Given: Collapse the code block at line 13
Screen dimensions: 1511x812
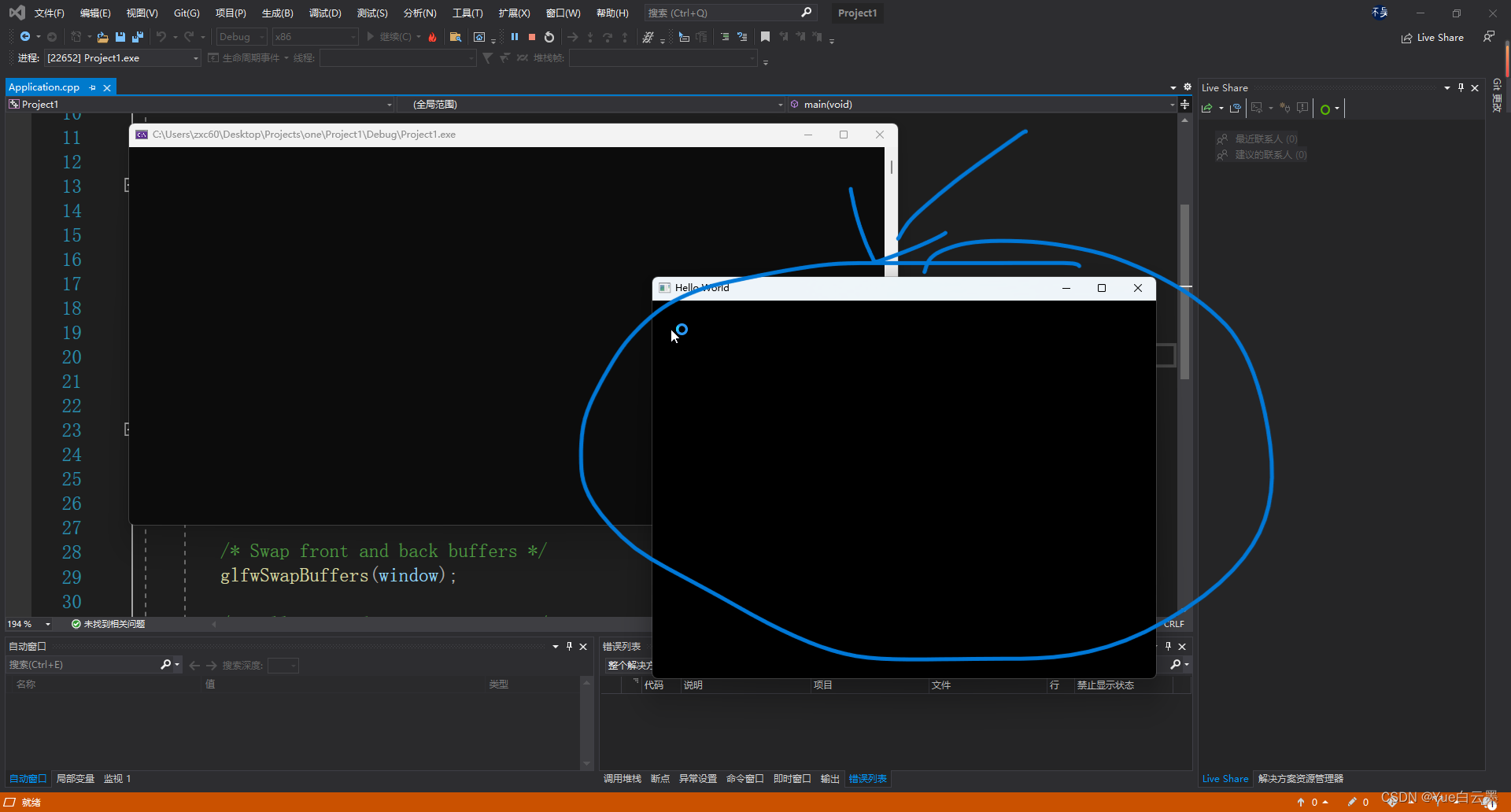Looking at the screenshot, I should pyautogui.click(x=127, y=185).
